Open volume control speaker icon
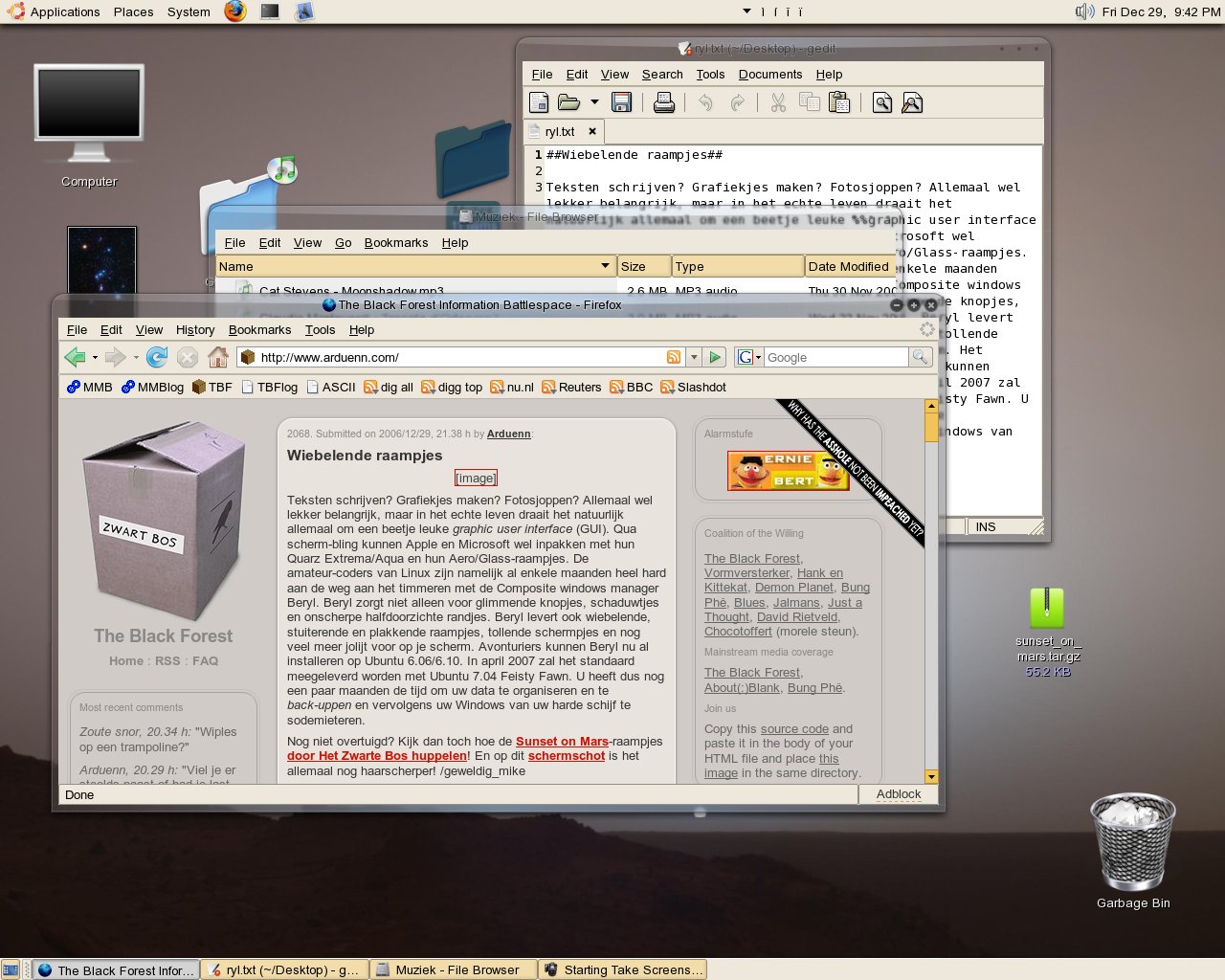This screenshot has width=1225, height=980. [x=1084, y=11]
